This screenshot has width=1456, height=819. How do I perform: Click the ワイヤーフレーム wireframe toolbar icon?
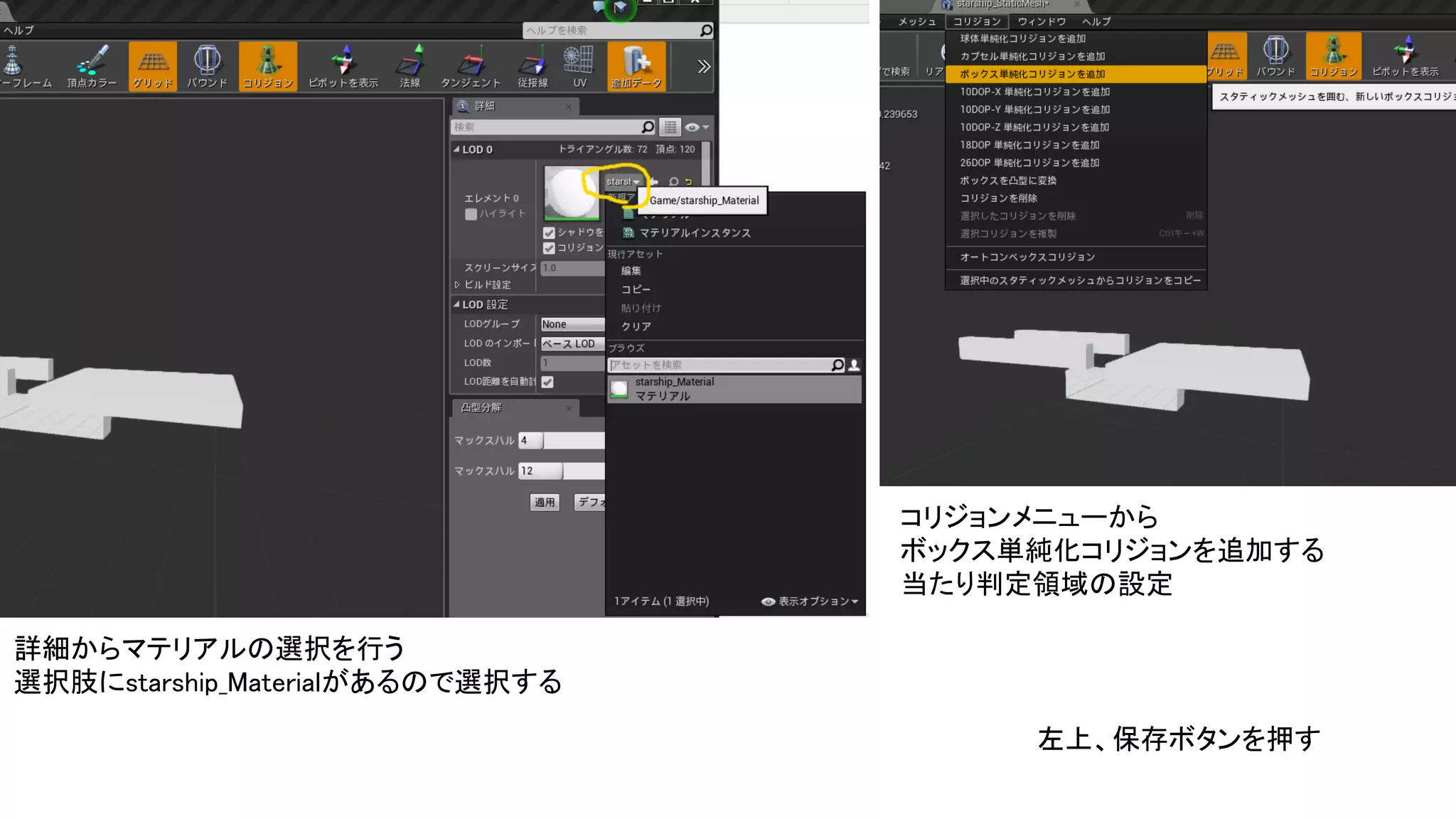(21, 66)
